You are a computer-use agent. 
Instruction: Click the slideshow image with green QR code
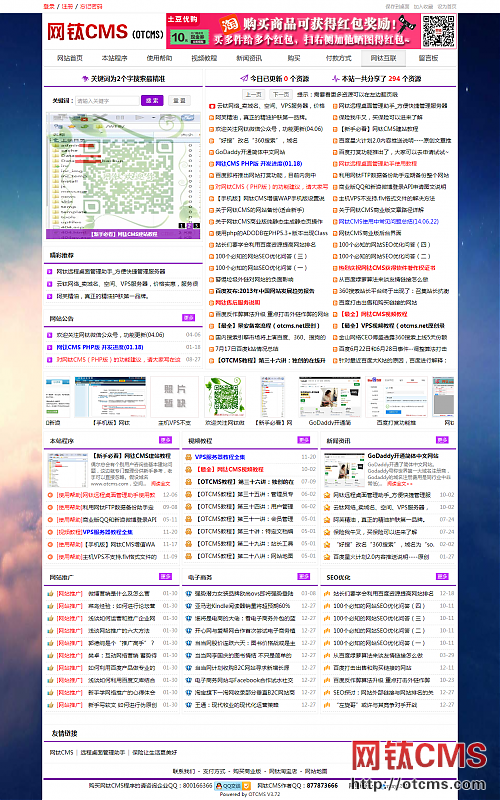click(x=123, y=176)
